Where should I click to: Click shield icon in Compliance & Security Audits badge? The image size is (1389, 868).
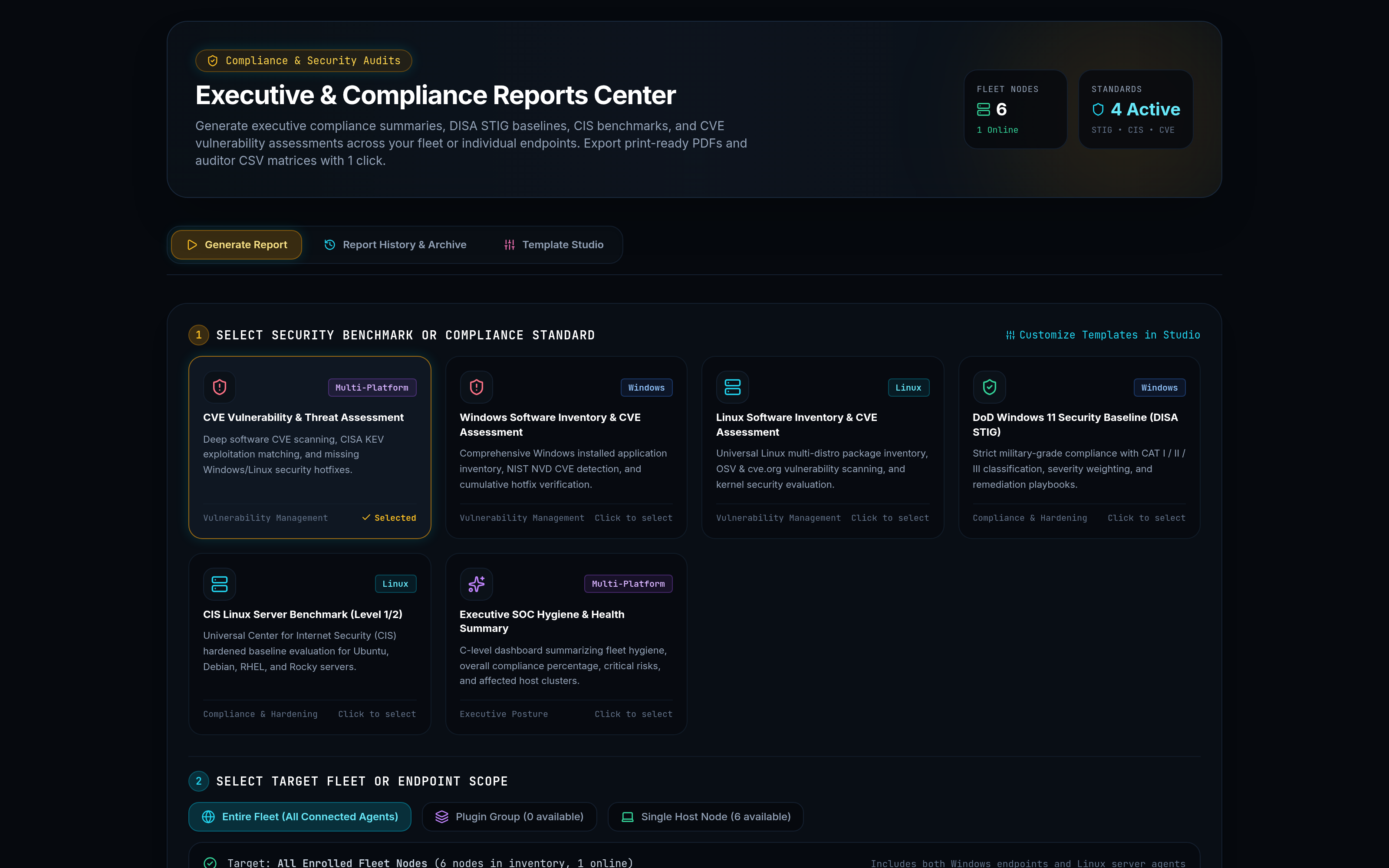(x=212, y=61)
